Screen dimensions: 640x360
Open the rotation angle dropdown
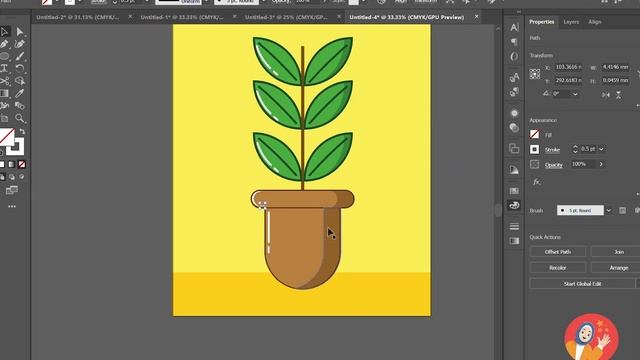575,94
